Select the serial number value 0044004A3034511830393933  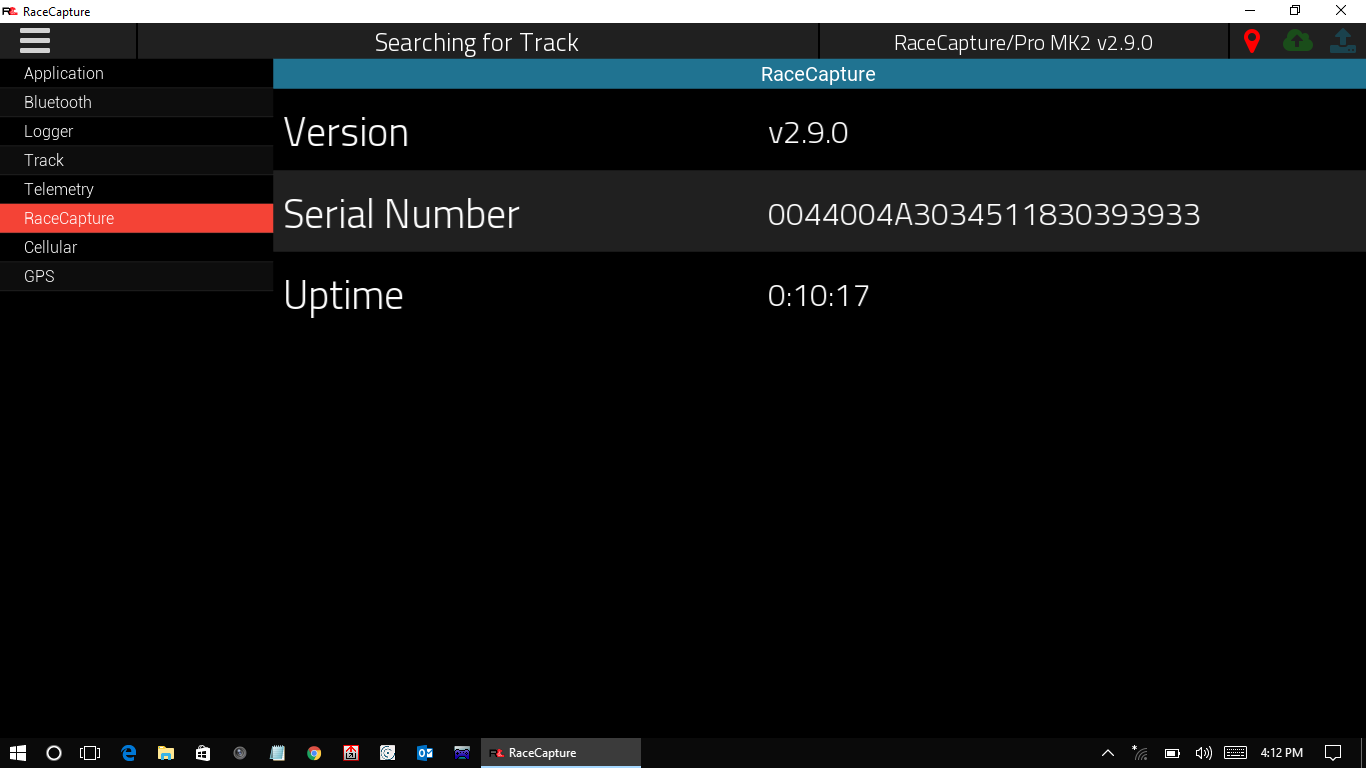(x=984, y=214)
